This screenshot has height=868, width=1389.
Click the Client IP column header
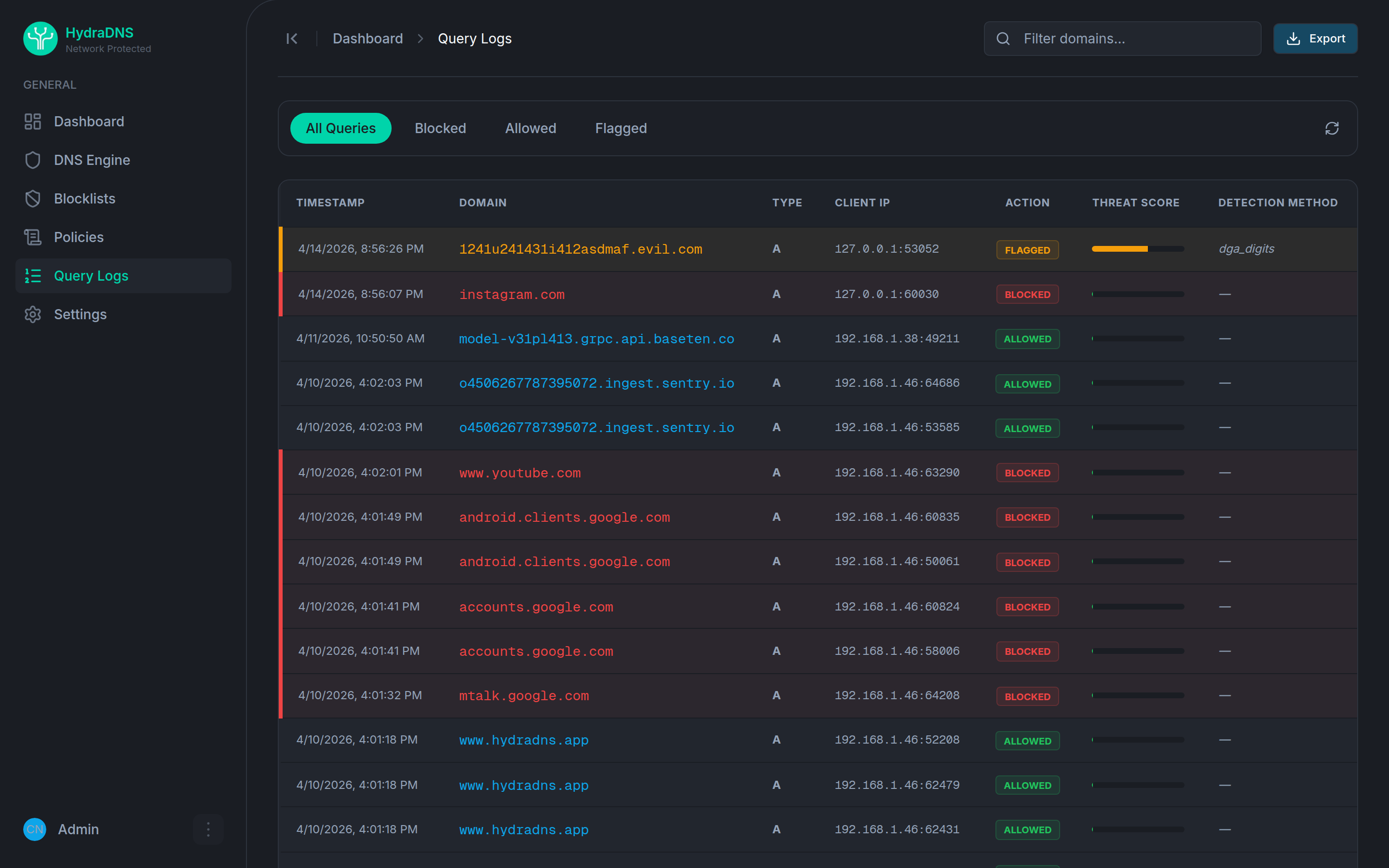tap(862, 203)
